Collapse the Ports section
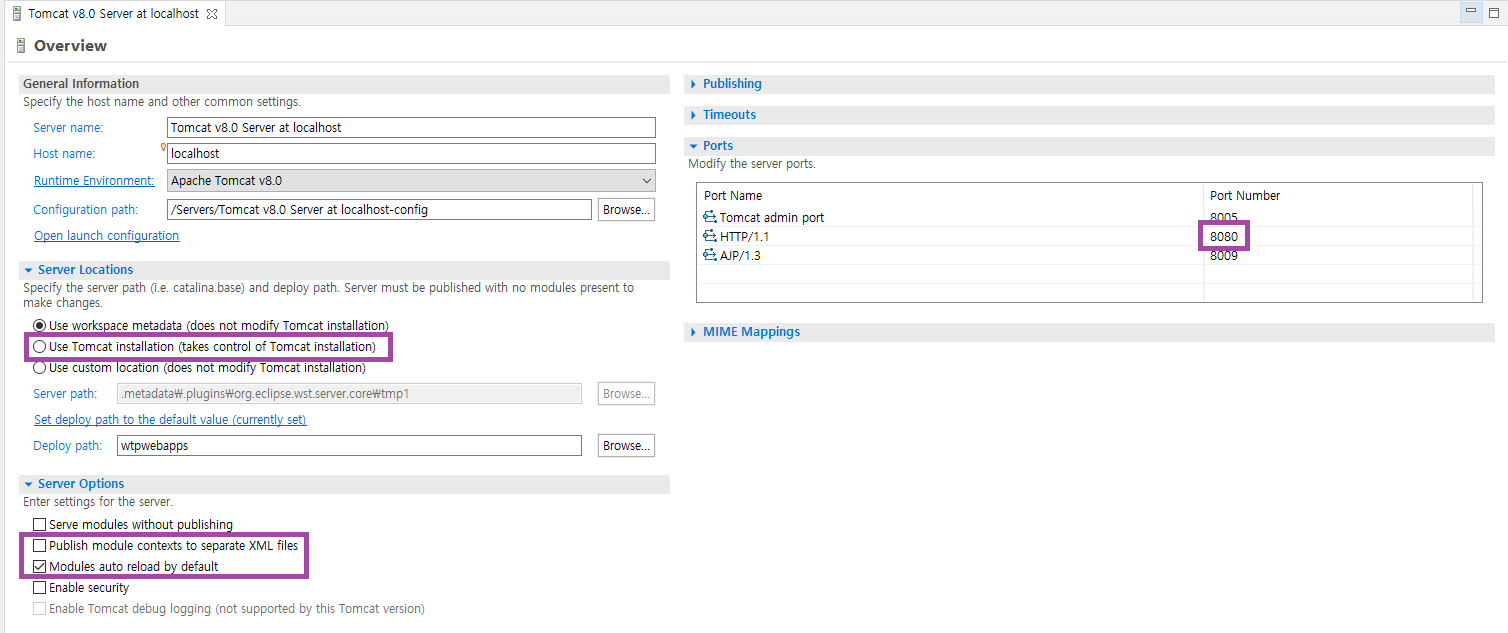The image size is (1508, 633). [693, 146]
